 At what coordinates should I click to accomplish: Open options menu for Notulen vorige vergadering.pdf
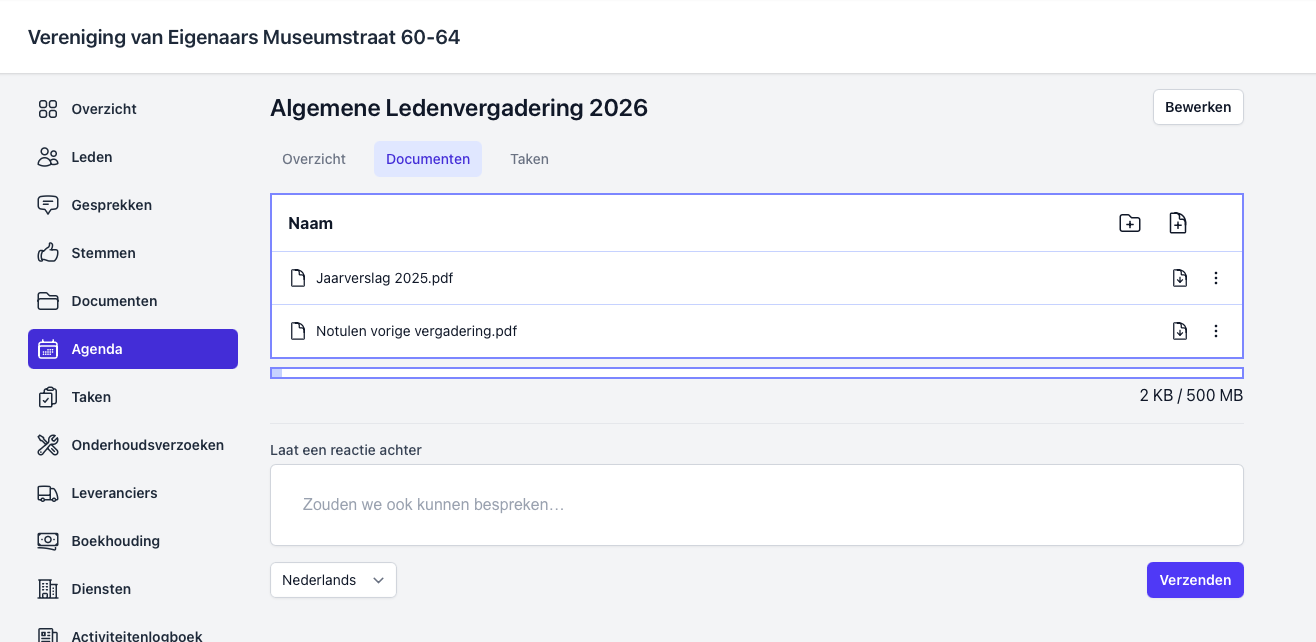(x=1216, y=331)
